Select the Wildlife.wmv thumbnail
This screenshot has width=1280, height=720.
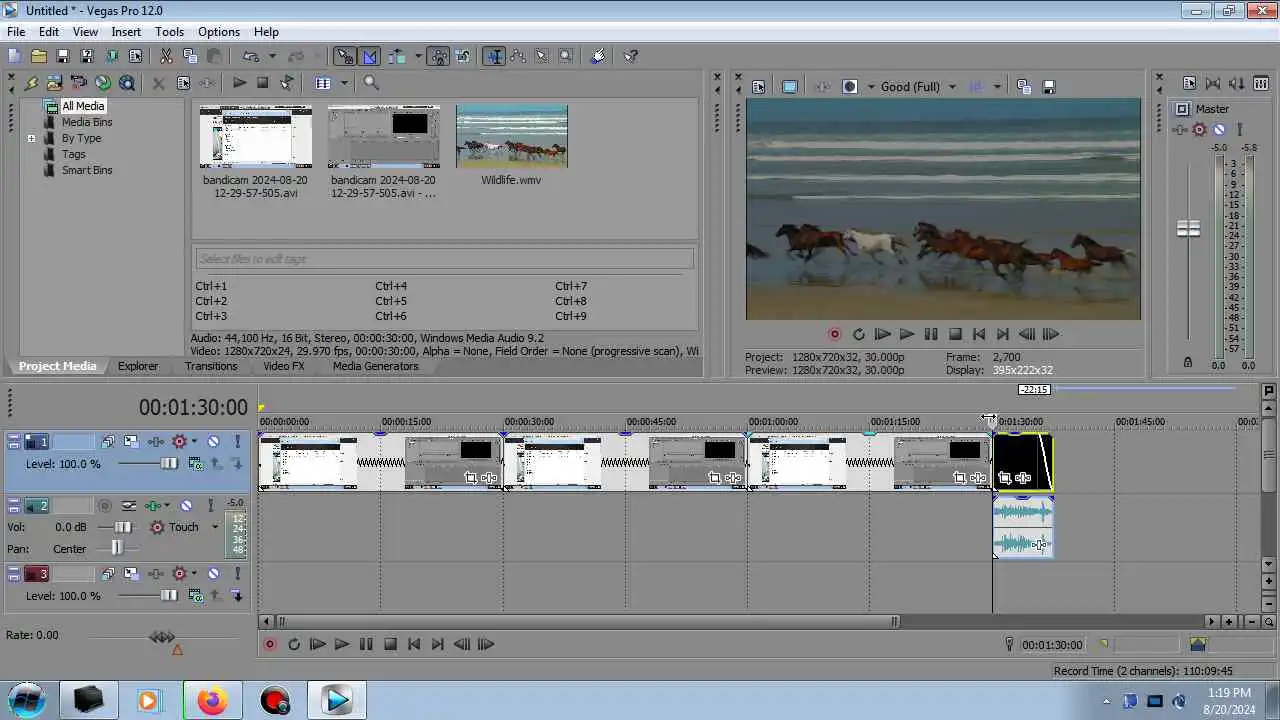point(512,136)
